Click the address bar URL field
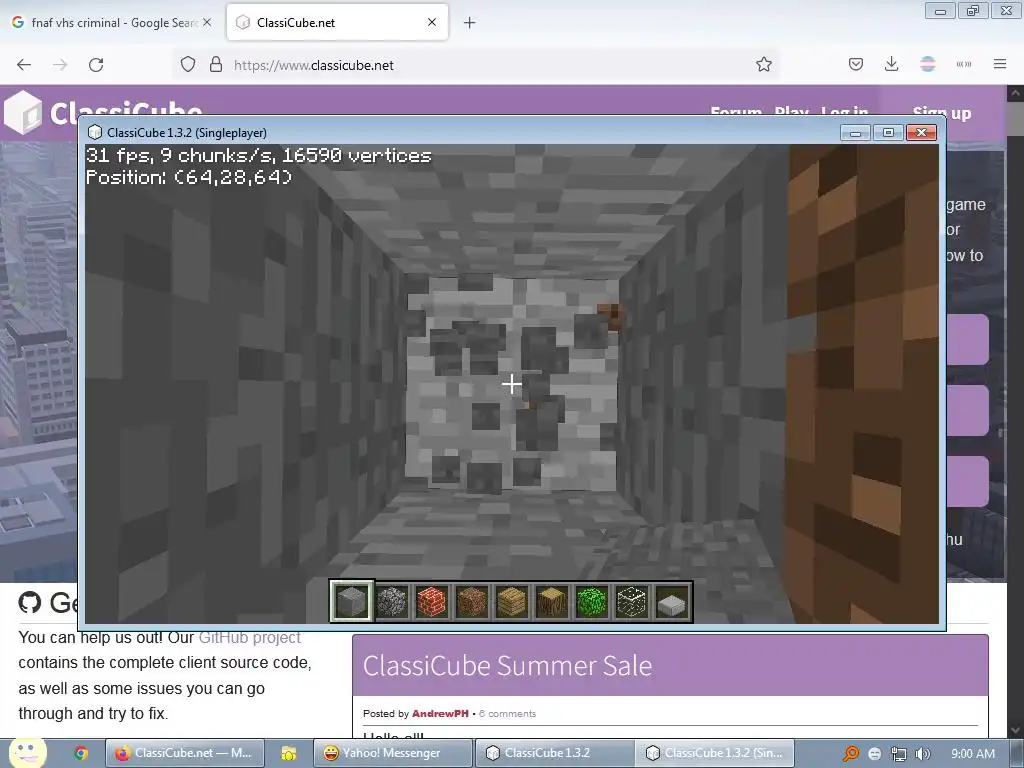The image size is (1024, 768). [x=475, y=65]
